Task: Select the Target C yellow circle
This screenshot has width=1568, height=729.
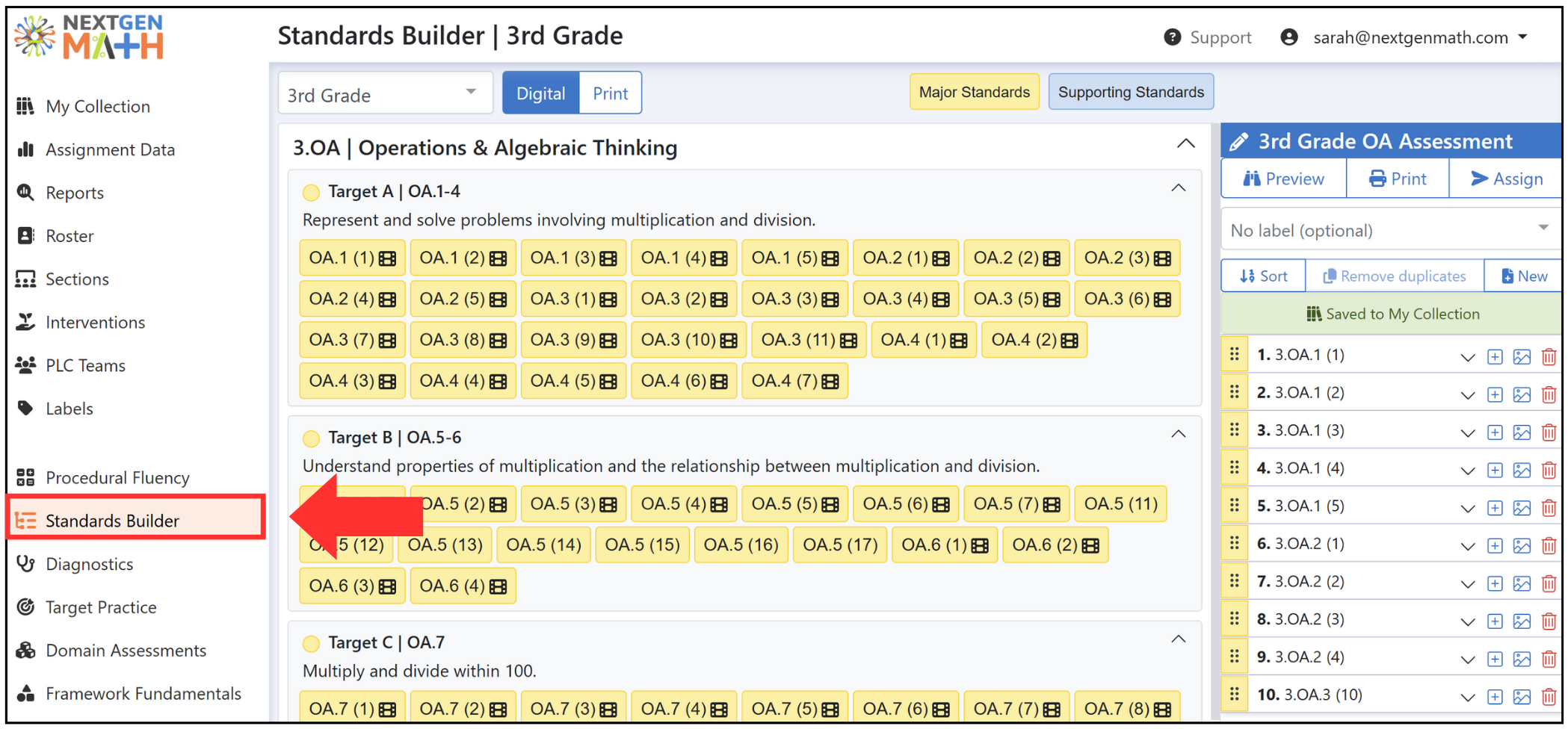Action: point(311,643)
